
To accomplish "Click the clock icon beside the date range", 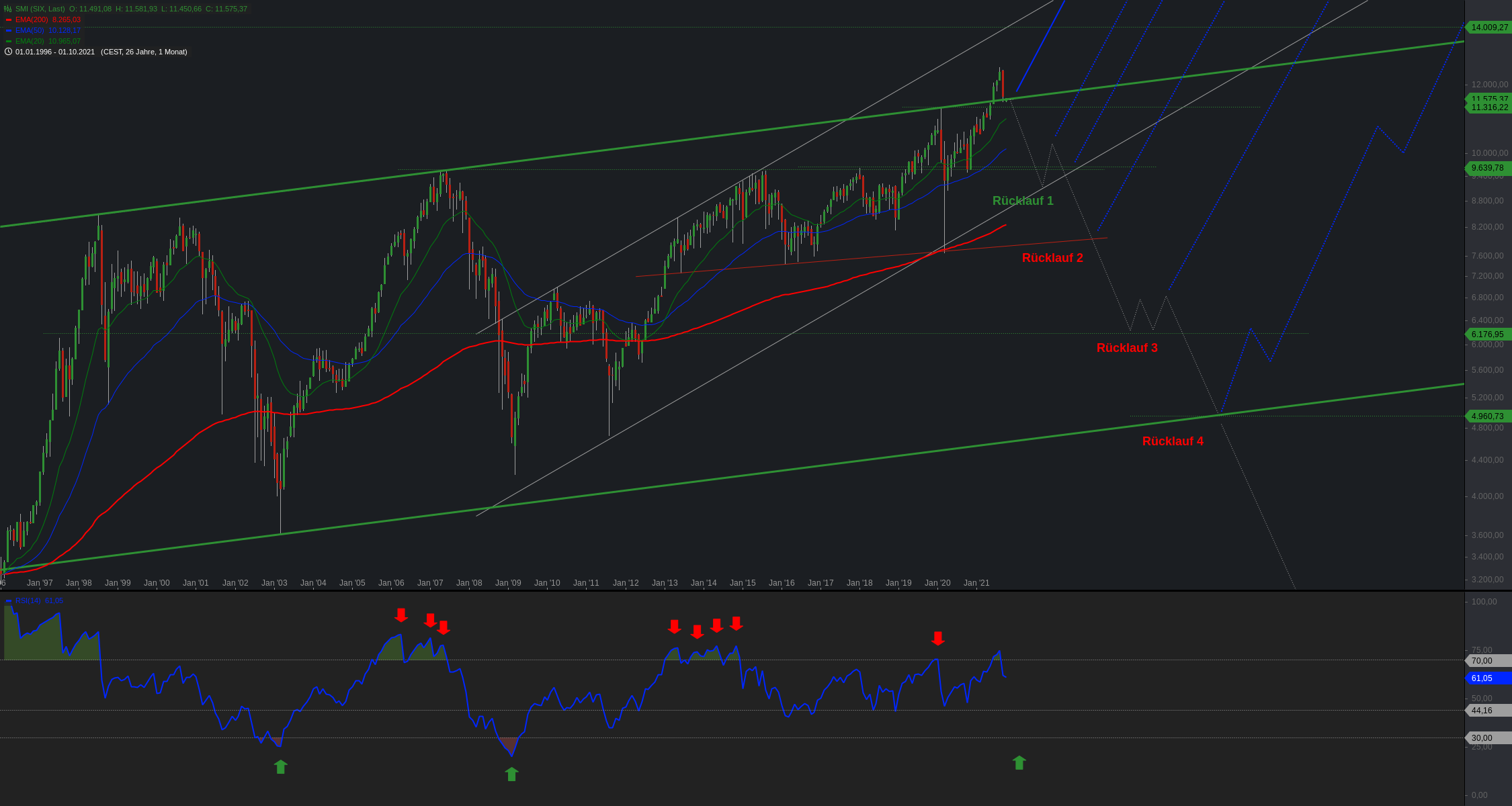I will [8, 52].
